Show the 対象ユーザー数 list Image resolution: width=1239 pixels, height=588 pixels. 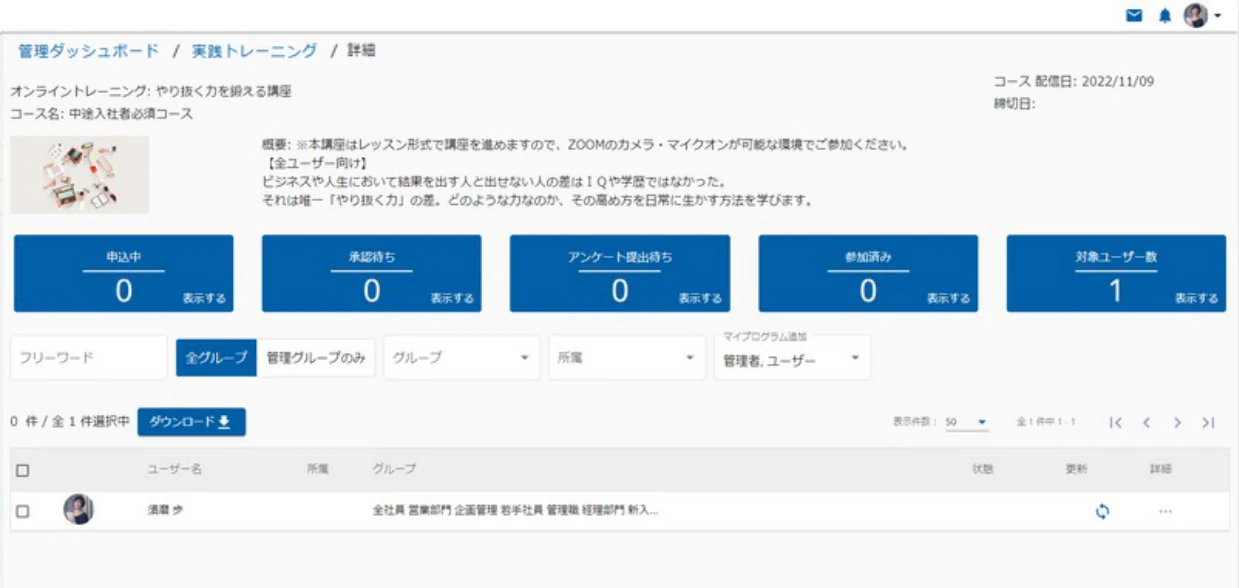(x=1196, y=298)
